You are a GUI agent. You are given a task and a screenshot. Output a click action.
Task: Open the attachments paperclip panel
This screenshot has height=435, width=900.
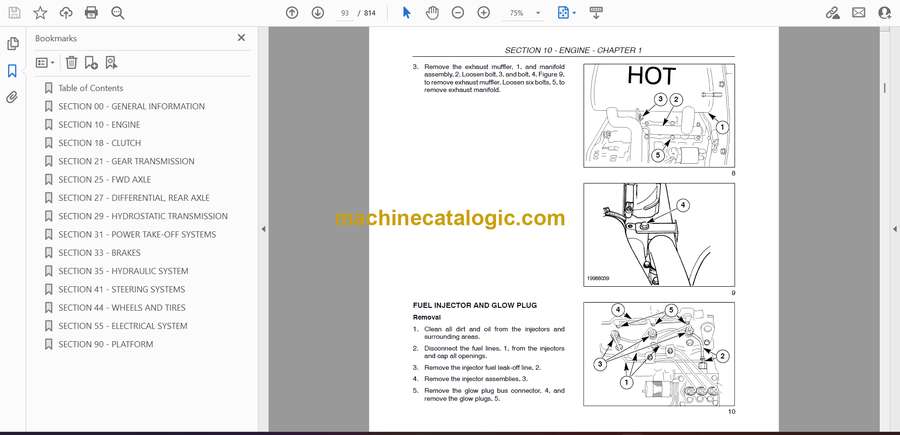[x=12, y=98]
